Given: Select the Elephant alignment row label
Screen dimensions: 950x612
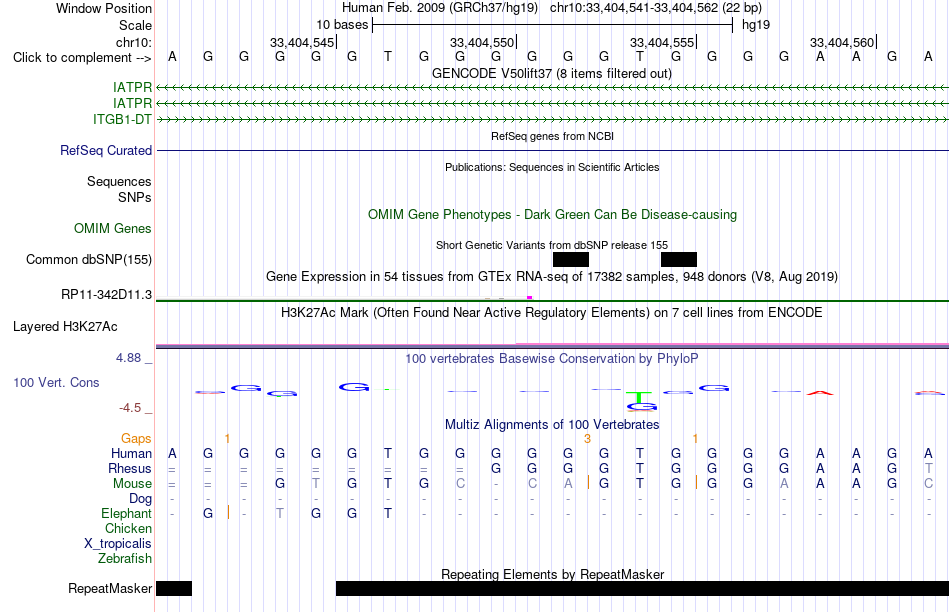Looking at the screenshot, I should (x=127, y=513).
